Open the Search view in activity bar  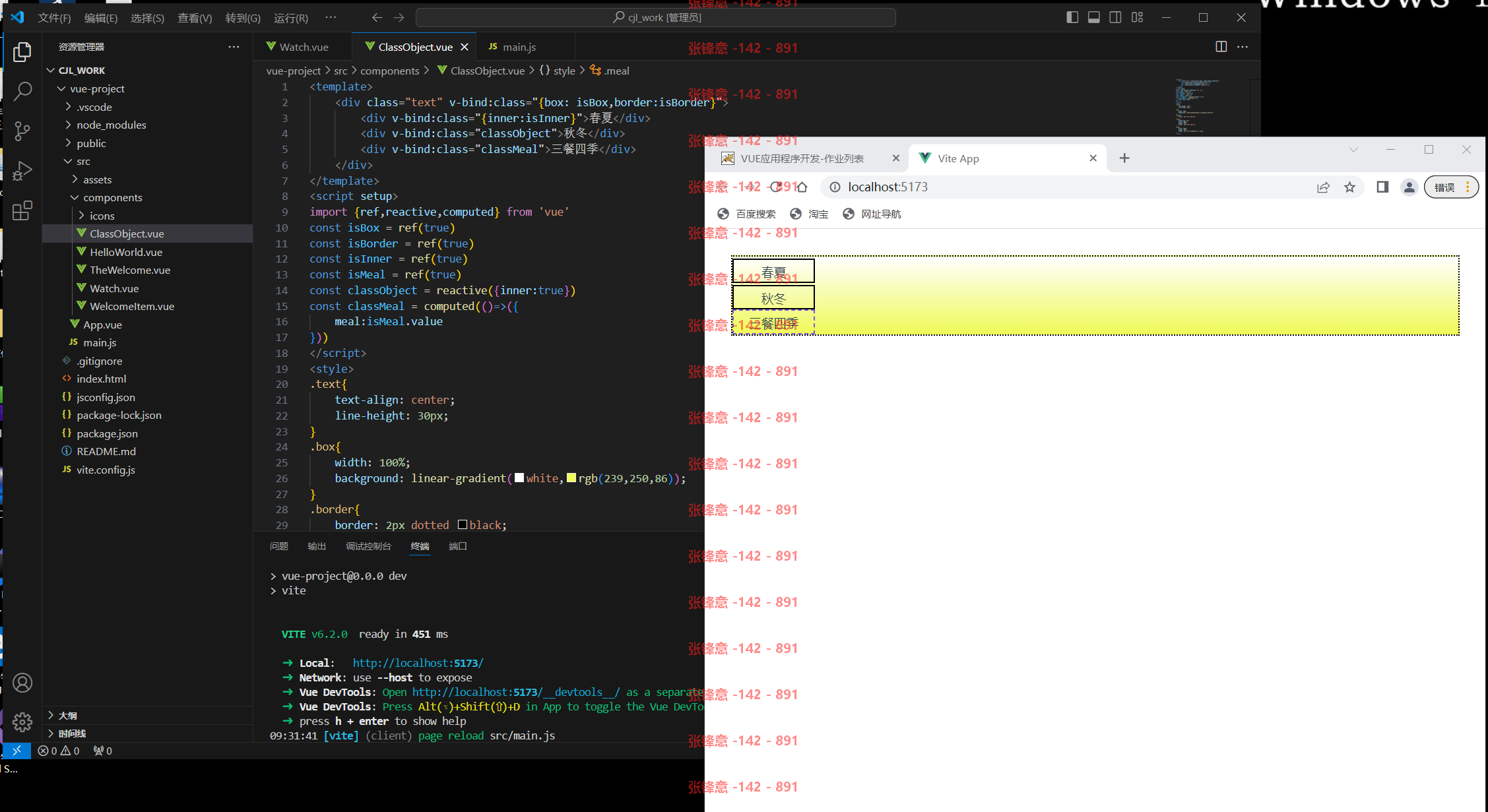coord(22,92)
